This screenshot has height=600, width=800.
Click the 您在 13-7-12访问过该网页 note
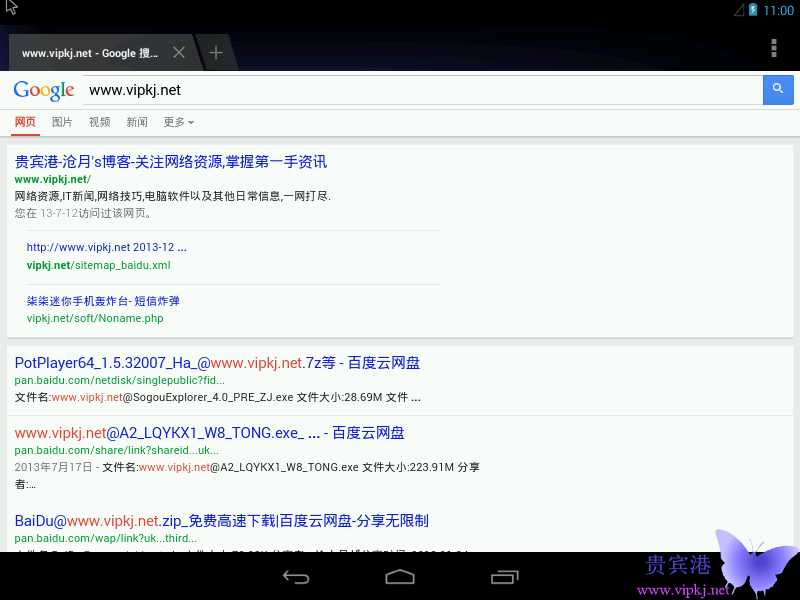(x=84, y=213)
